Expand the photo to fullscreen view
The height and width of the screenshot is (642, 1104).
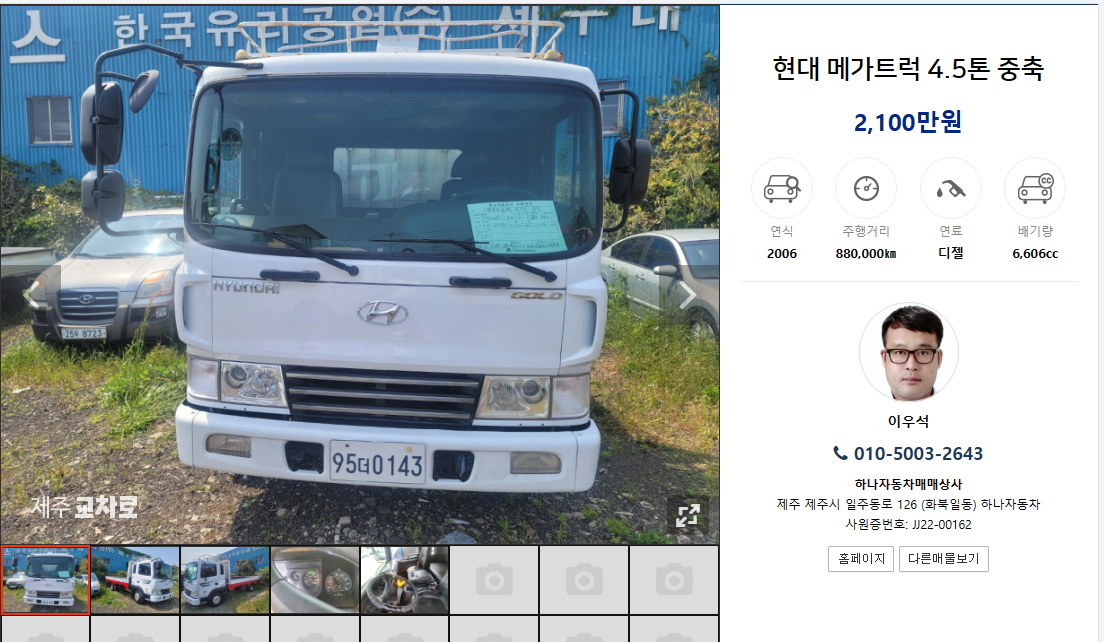[x=687, y=515]
